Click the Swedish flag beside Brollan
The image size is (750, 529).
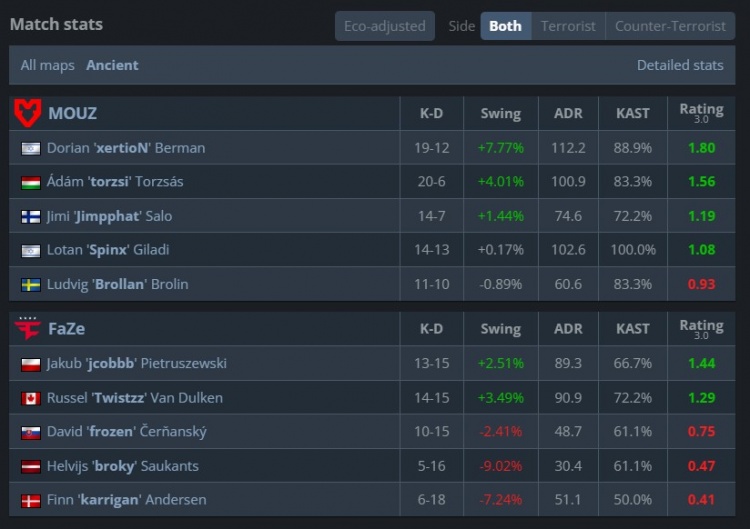31,284
